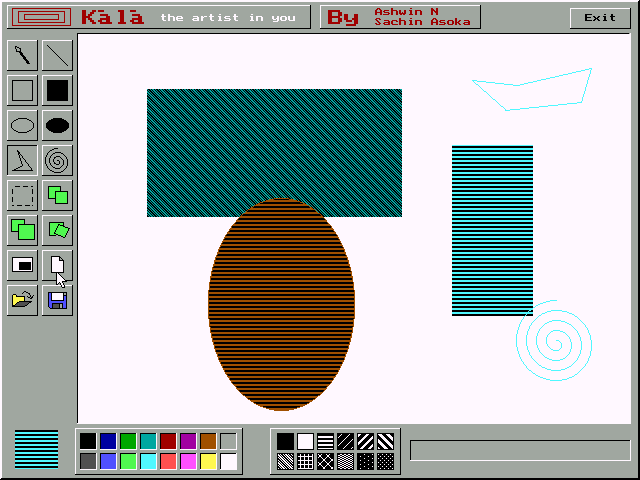Choose the hollow rectangle tool
Image resolution: width=640 pixels, height=480 pixels.
coord(22,91)
